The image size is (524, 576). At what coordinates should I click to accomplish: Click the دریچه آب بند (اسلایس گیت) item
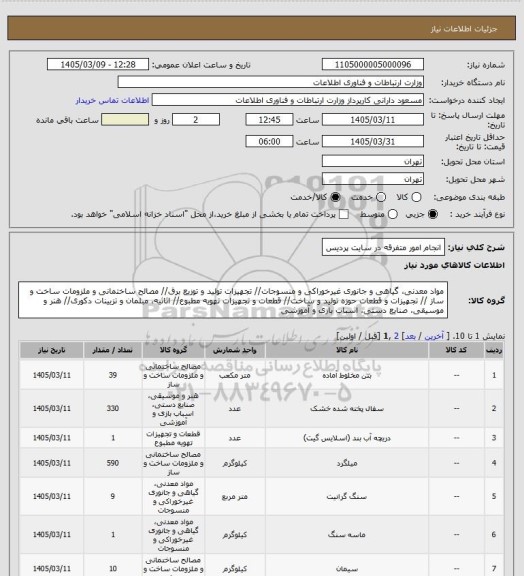pos(347,438)
